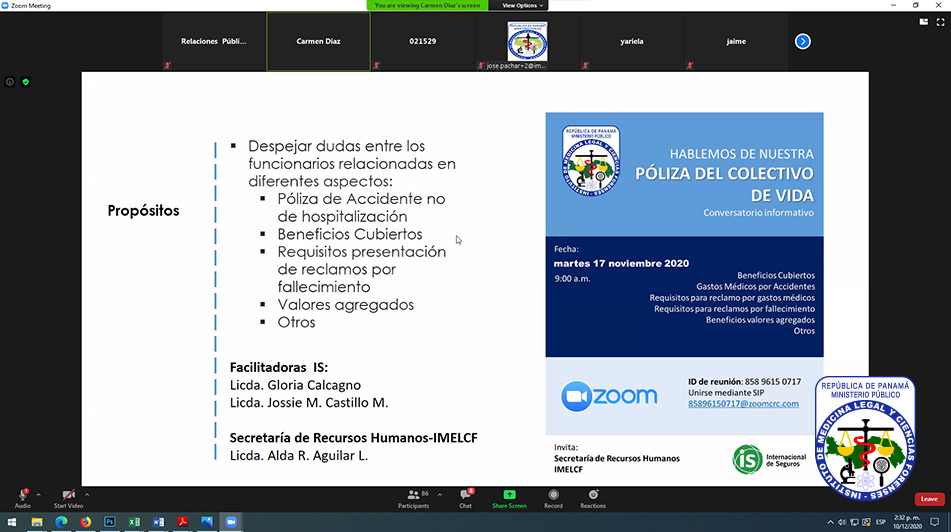
Task: Open Photoshop from taskbar
Action: [x=110, y=522]
